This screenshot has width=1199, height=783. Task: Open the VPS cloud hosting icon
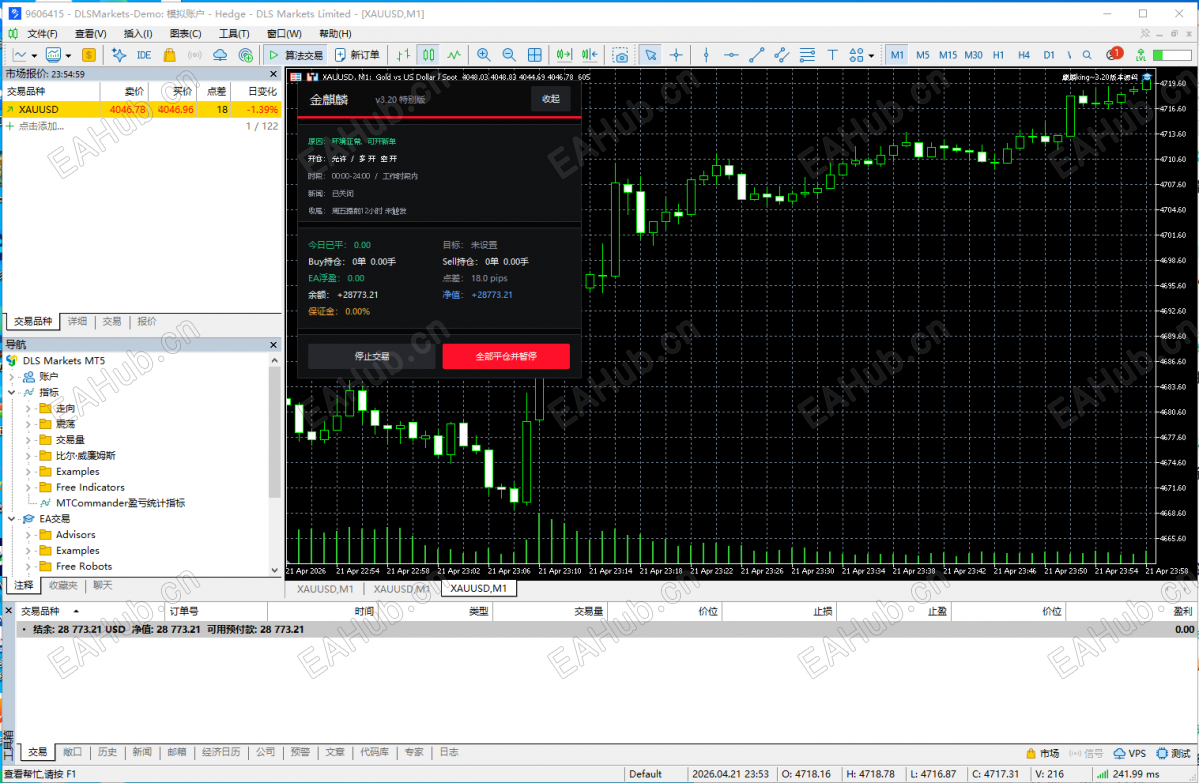(220, 55)
